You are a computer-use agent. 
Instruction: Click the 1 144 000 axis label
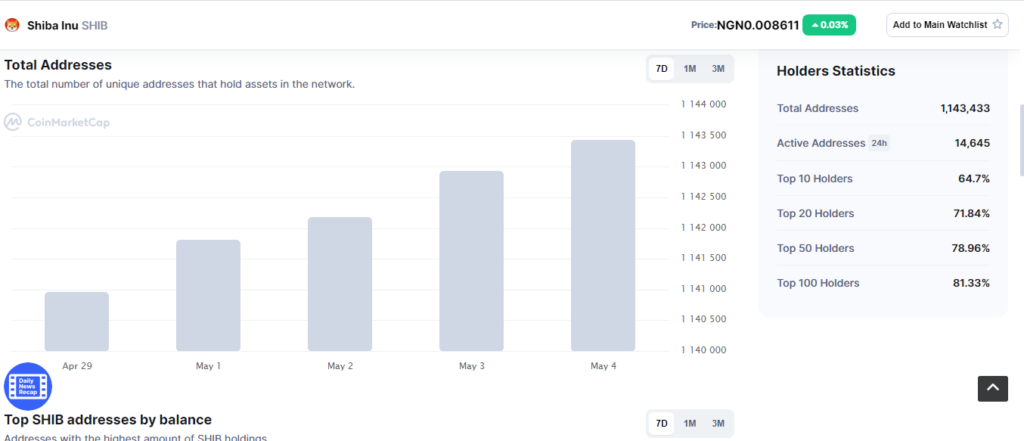tap(703, 104)
